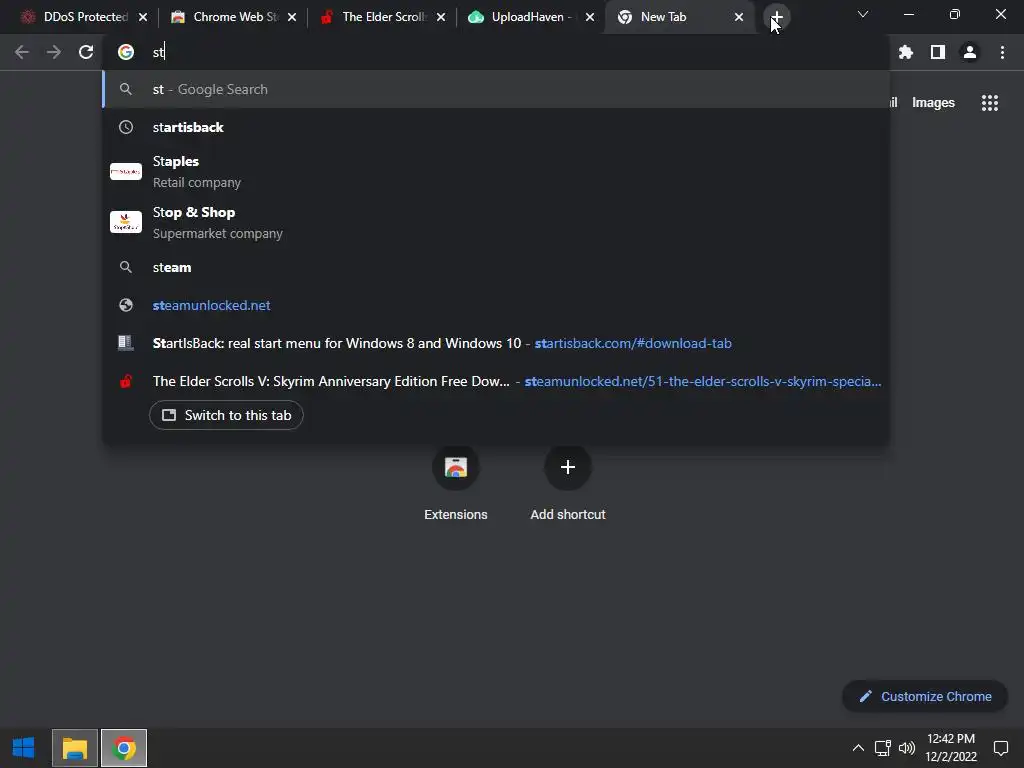The height and width of the screenshot is (768, 1024).
Task: Open the Google apps grid
Action: click(x=989, y=103)
